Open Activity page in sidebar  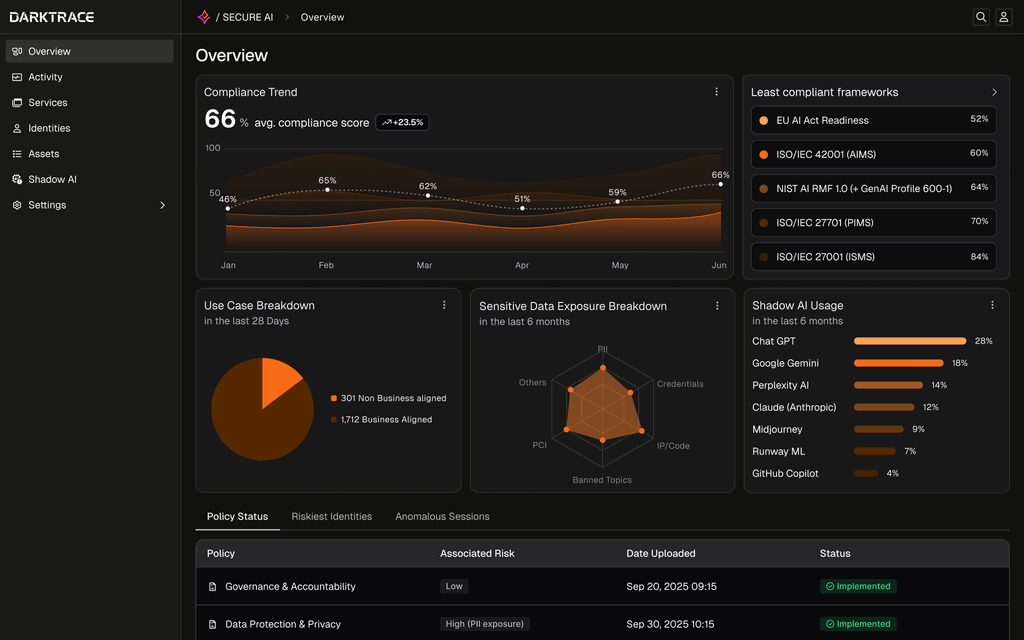[x=89, y=77]
